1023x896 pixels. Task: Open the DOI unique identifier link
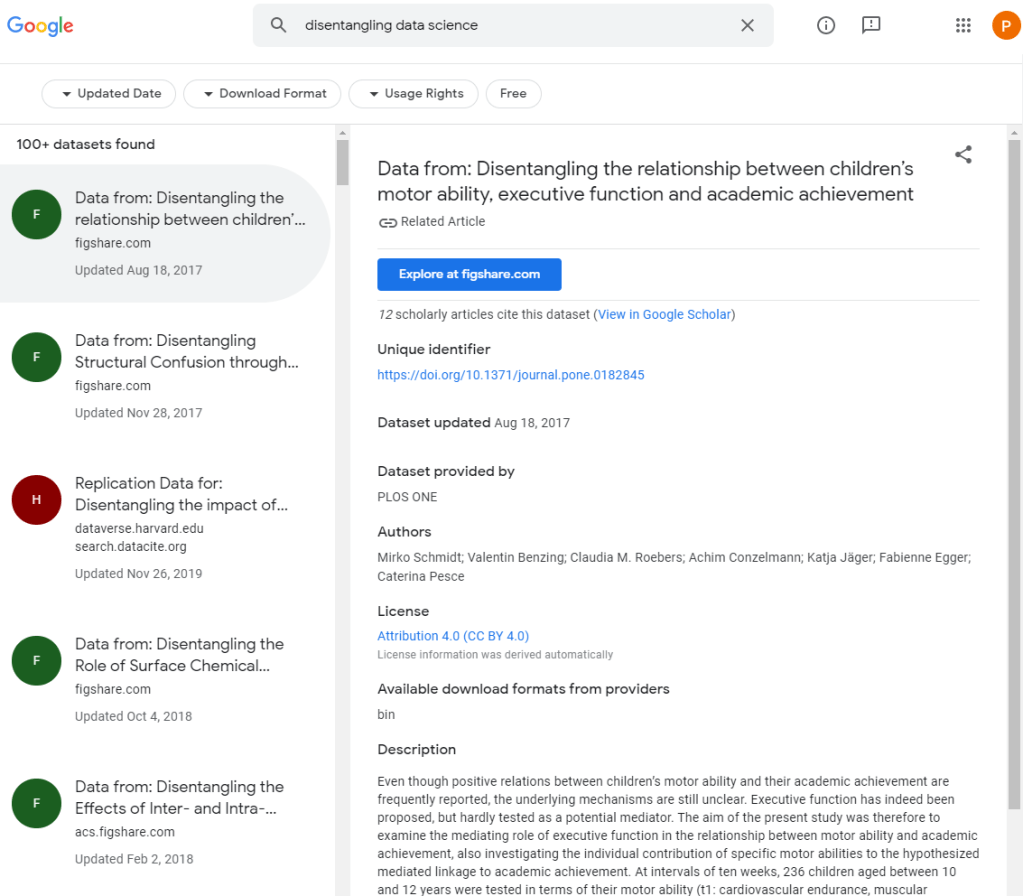[x=510, y=375]
